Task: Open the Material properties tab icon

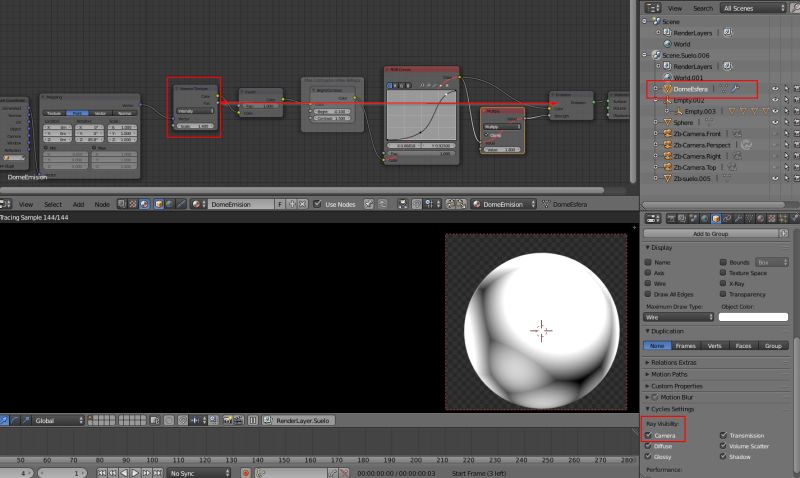Action: (761, 219)
